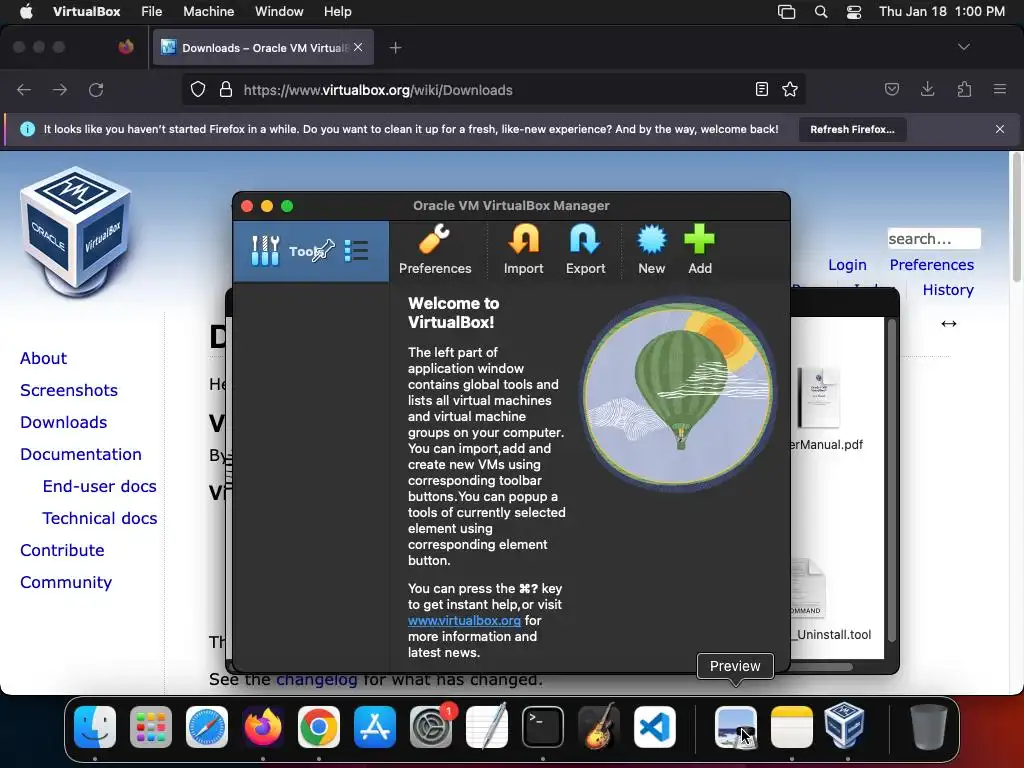The height and width of the screenshot is (768, 1024).
Task: Open Finder from the Dock
Action: click(x=95, y=727)
